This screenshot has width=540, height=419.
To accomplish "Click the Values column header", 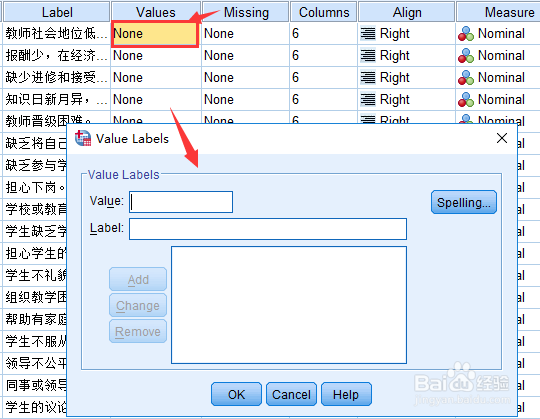I will [156, 12].
